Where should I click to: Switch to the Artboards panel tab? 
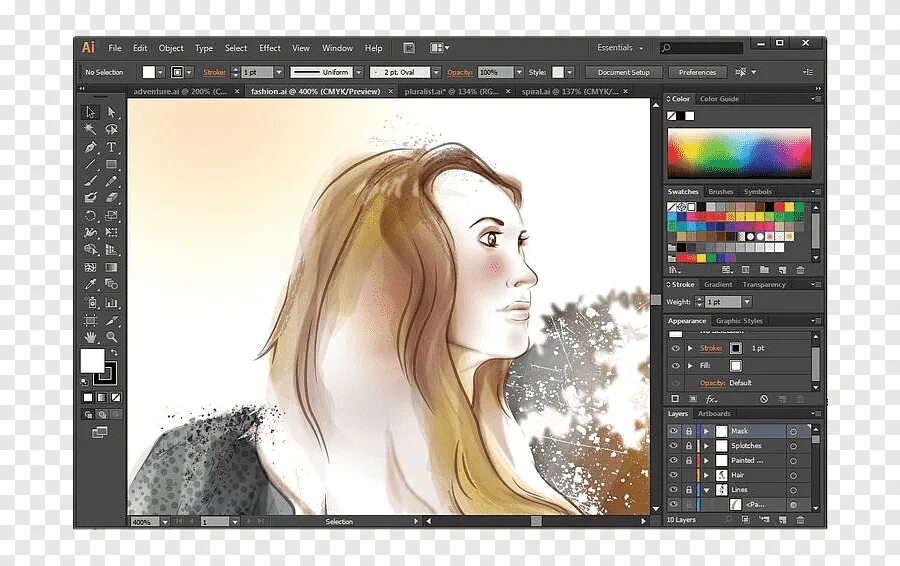point(714,414)
